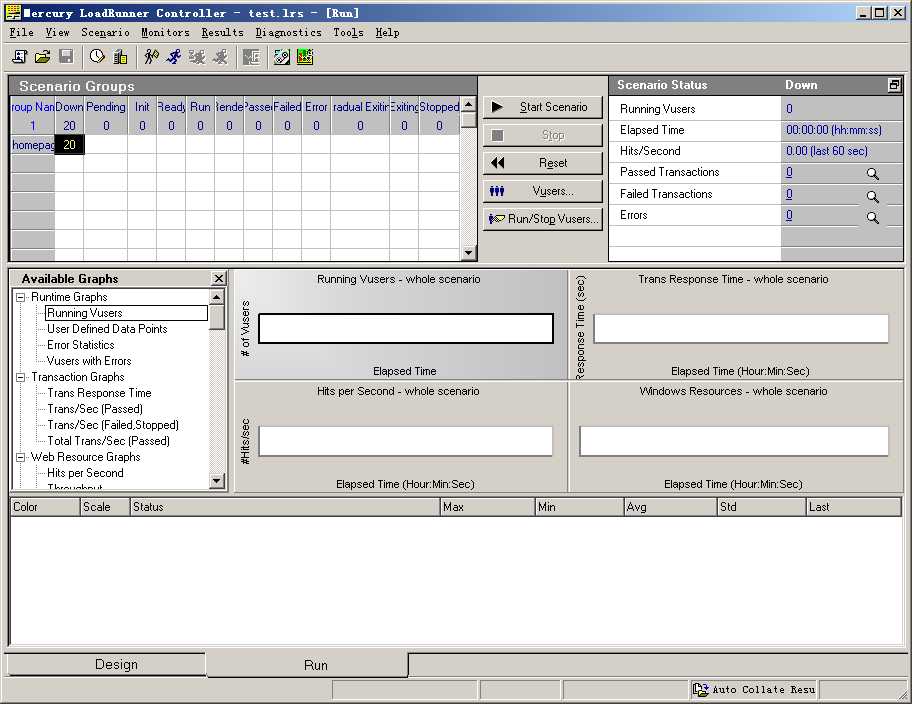Open the File menu
912x704 pixels.
(x=22, y=33)
